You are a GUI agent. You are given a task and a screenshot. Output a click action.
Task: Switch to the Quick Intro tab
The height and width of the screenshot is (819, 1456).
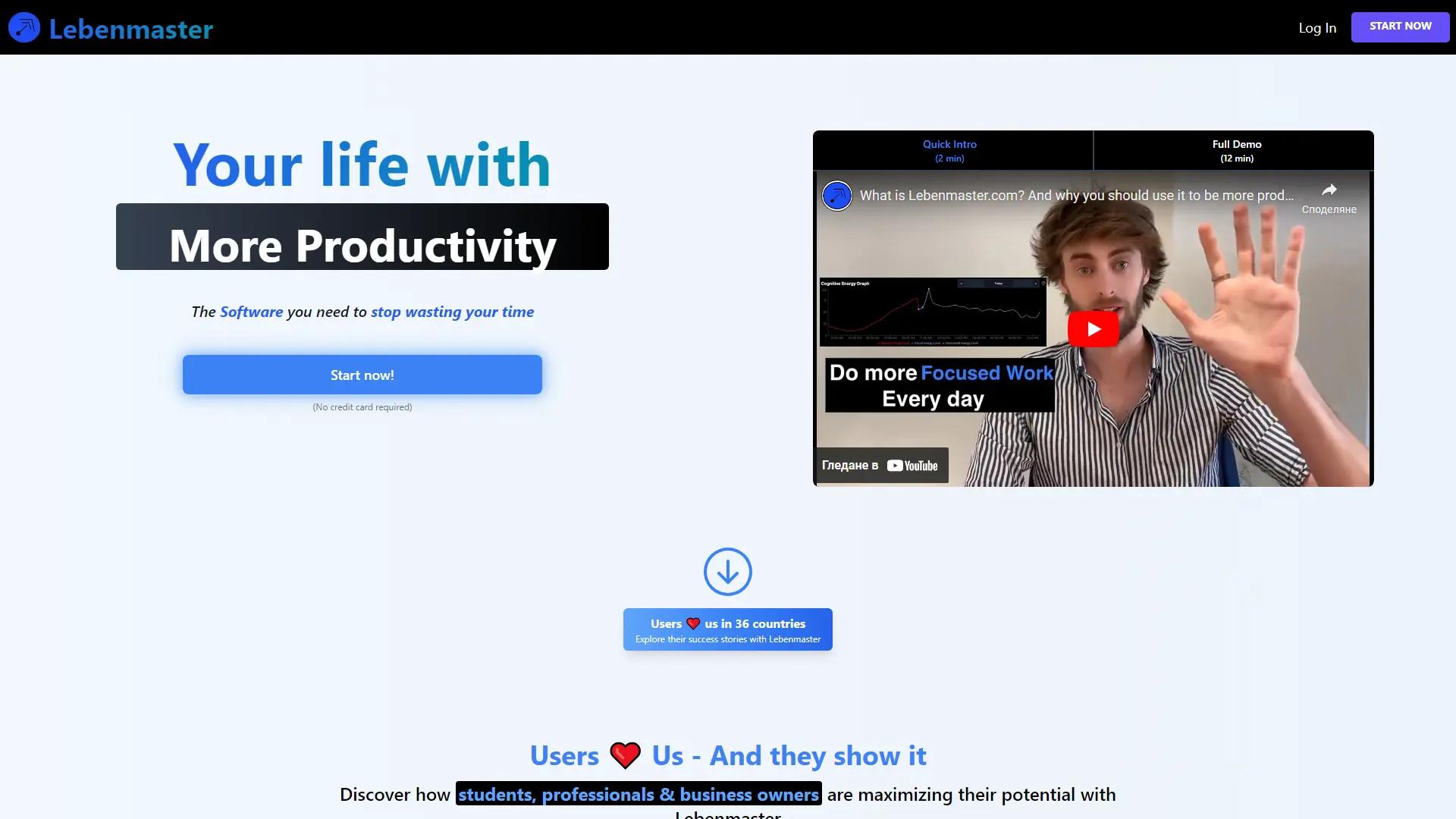[949, 150]
